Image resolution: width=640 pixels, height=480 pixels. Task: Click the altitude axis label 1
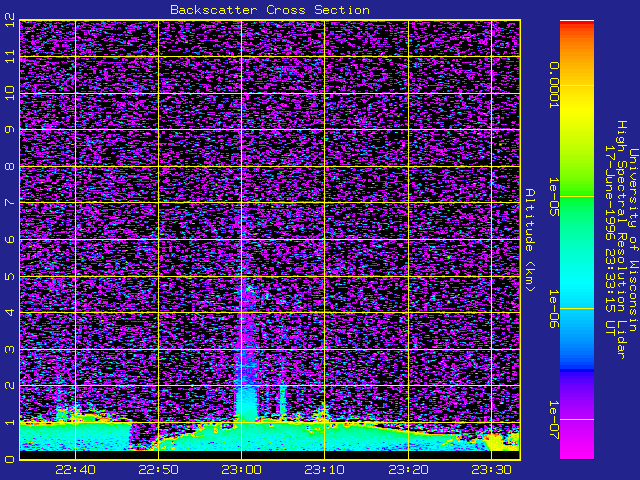click(x=10, y=422)
